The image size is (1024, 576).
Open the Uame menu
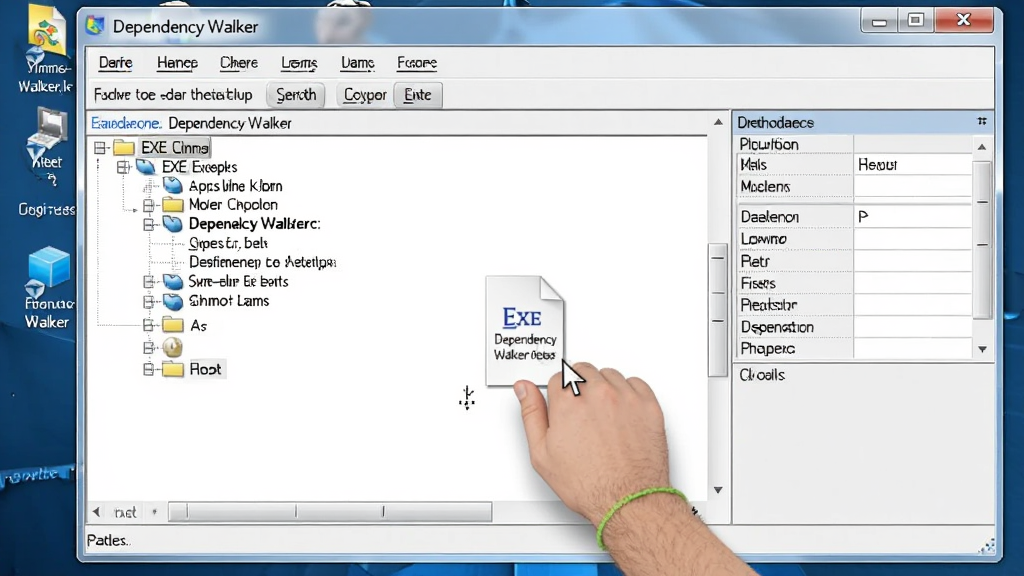click(357, 63)
